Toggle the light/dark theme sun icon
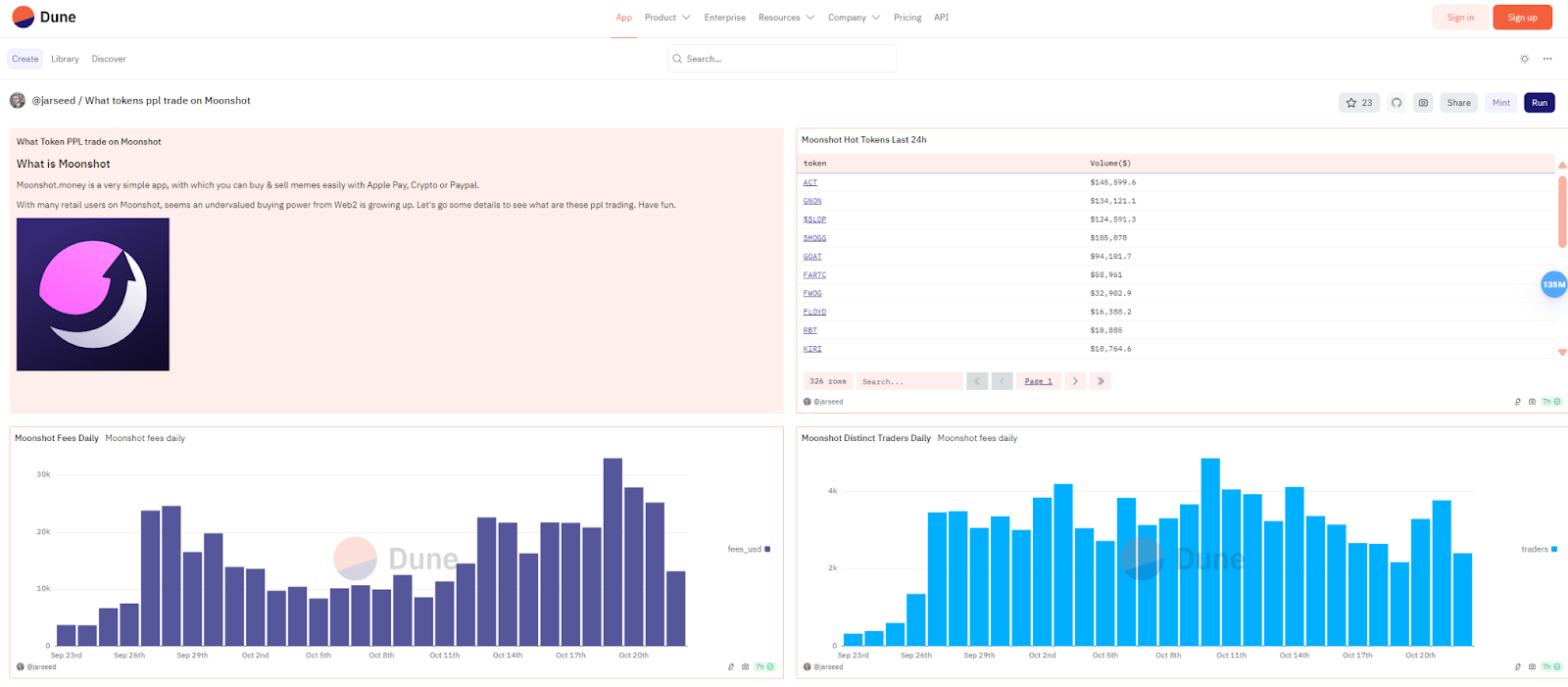The height and width of the screenshot is (687, 1568). point(1524,59)
